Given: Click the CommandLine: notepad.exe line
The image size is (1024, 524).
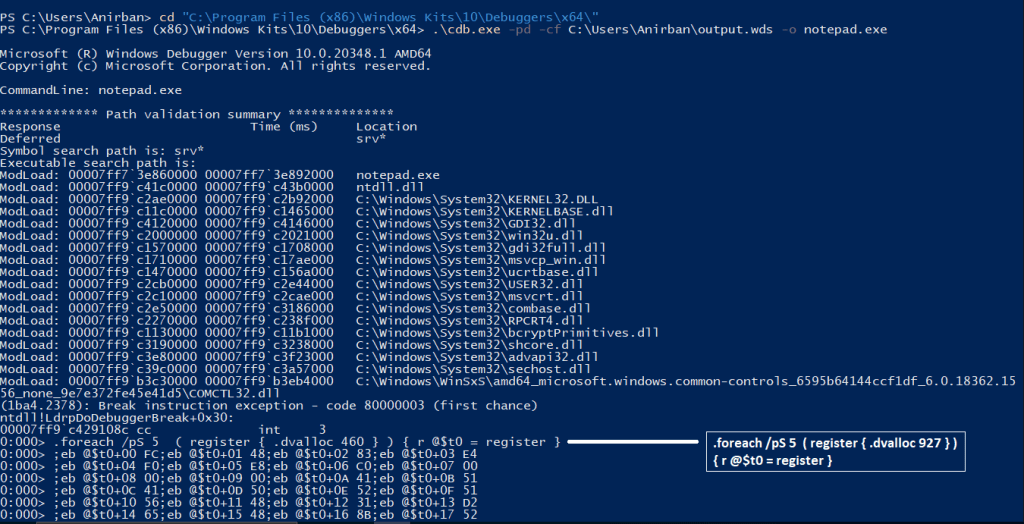Looking at the screenshot, I should pos(91,90).
